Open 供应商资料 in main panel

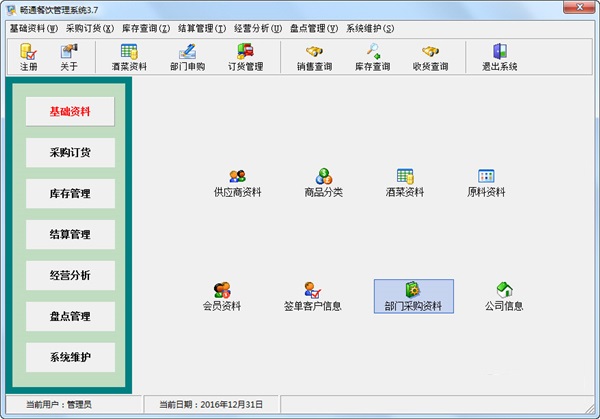238,183
